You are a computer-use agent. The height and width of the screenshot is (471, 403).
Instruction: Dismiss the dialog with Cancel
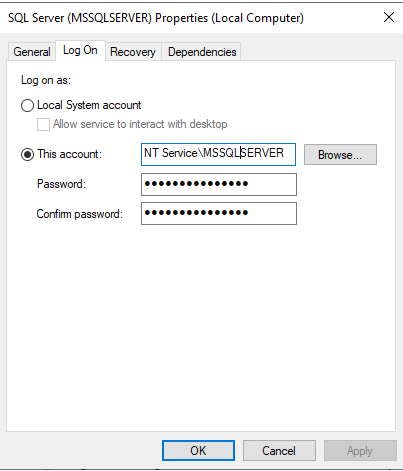pos(279,451)
